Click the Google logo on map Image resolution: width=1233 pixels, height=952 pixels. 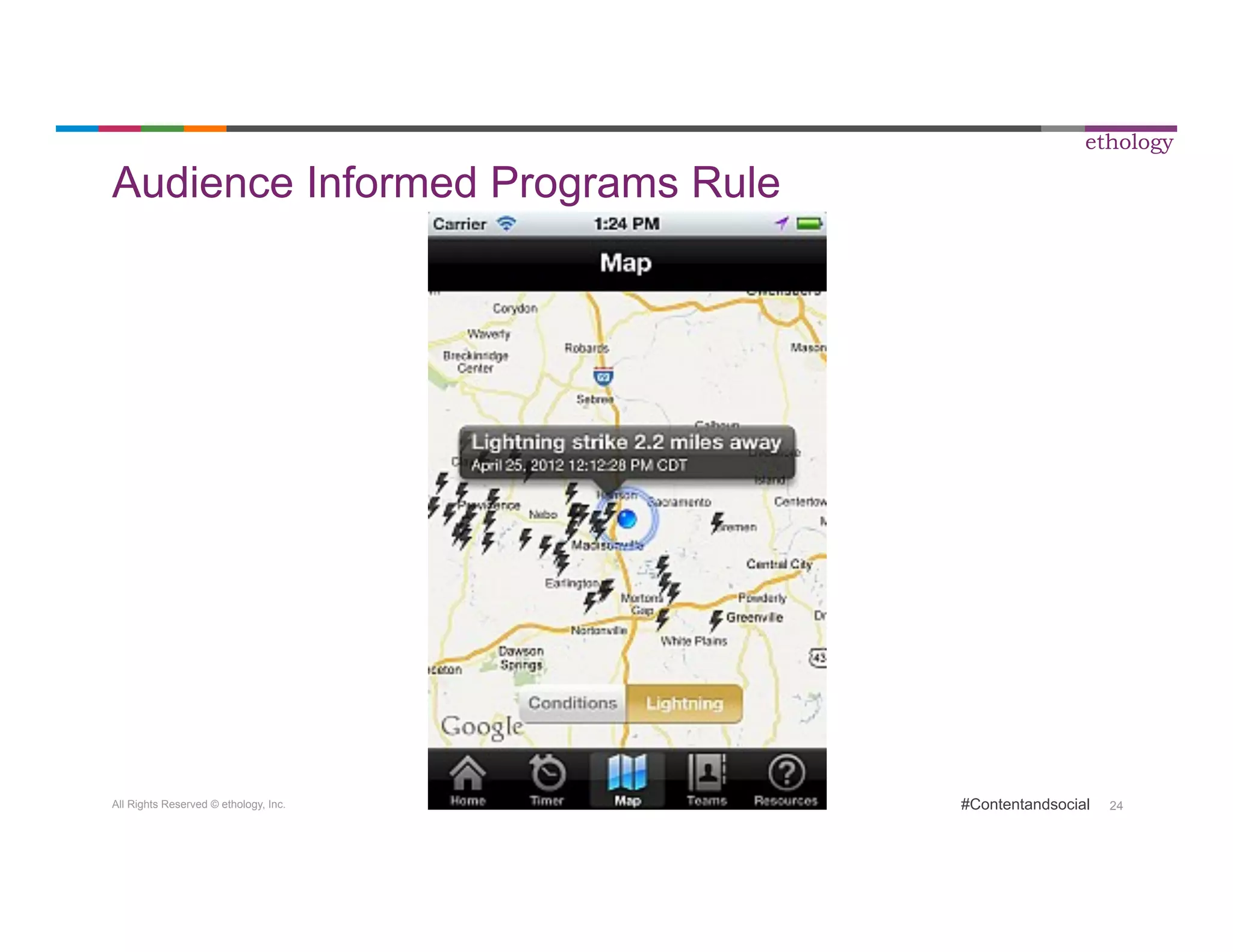482,727
